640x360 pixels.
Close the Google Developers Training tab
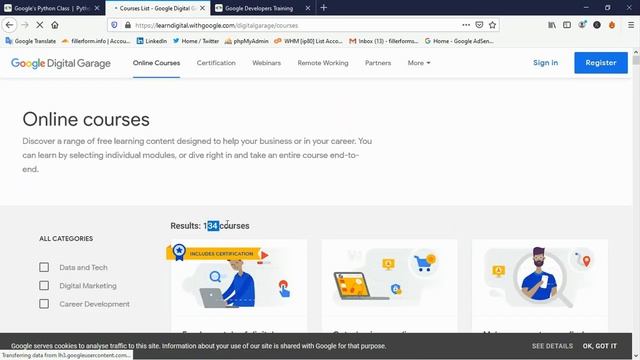(x=308, y=8)
